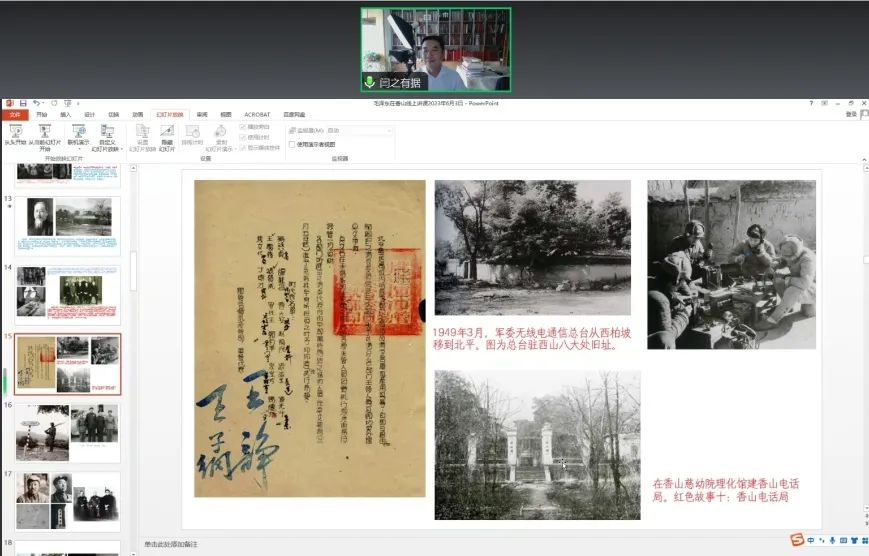Click the microphone voice input icon in Sogou bar
869x556 pixels.
pyautogui.click(x=832, y=540)
